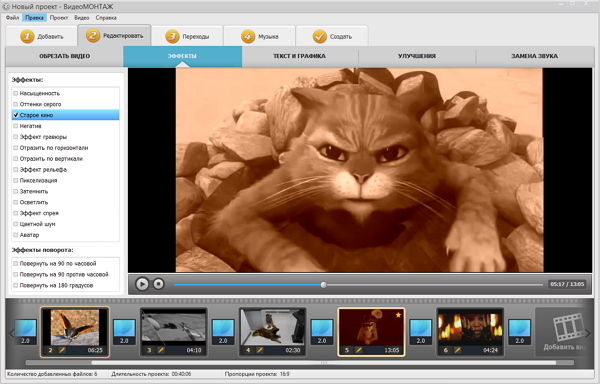This screenshot has width=600, height=384.
Task: Select transition tile before butterfly clip
Action: pyautogui.click(x=25, y=332)
